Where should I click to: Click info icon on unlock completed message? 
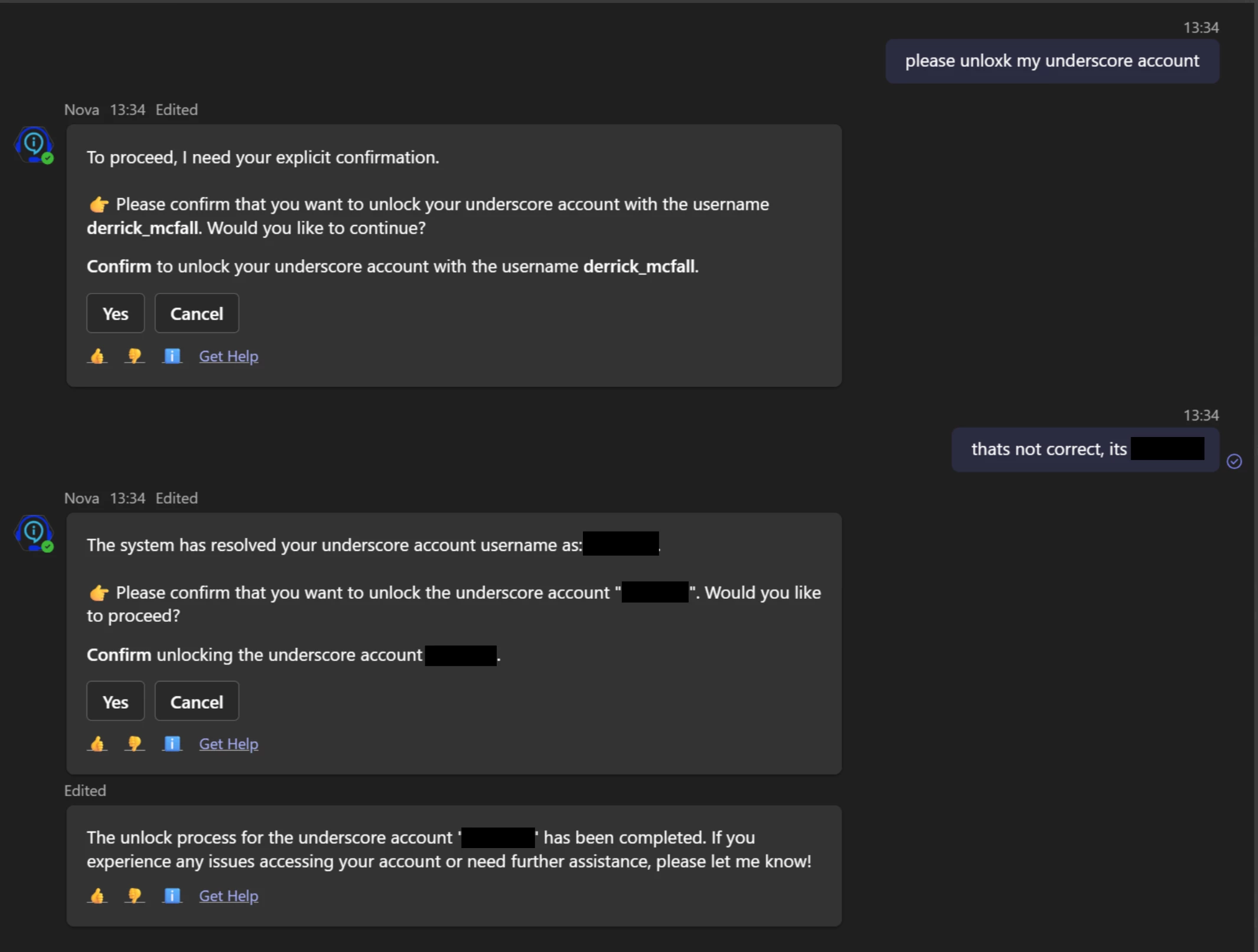pos(172,896)
